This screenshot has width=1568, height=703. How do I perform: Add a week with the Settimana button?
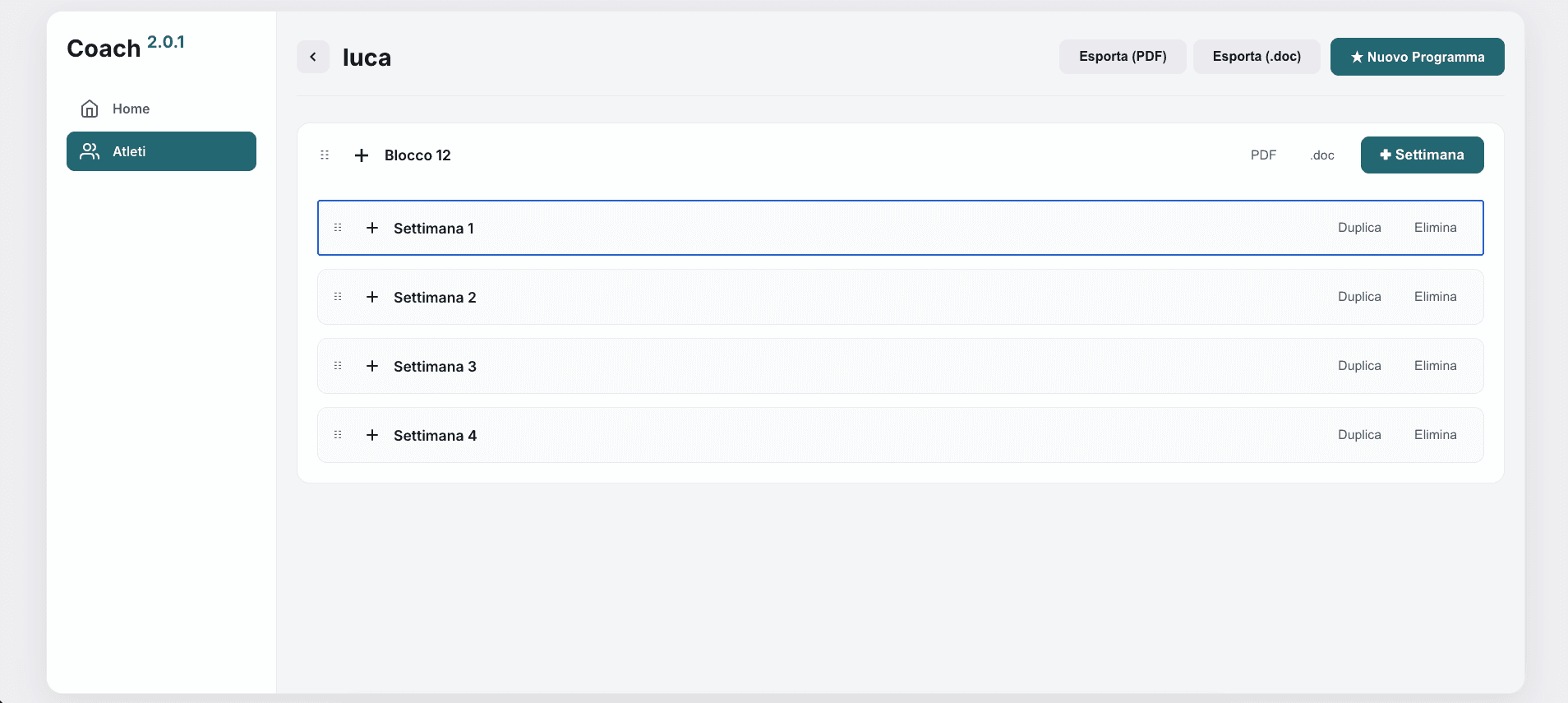click(x=1423, y=155)
